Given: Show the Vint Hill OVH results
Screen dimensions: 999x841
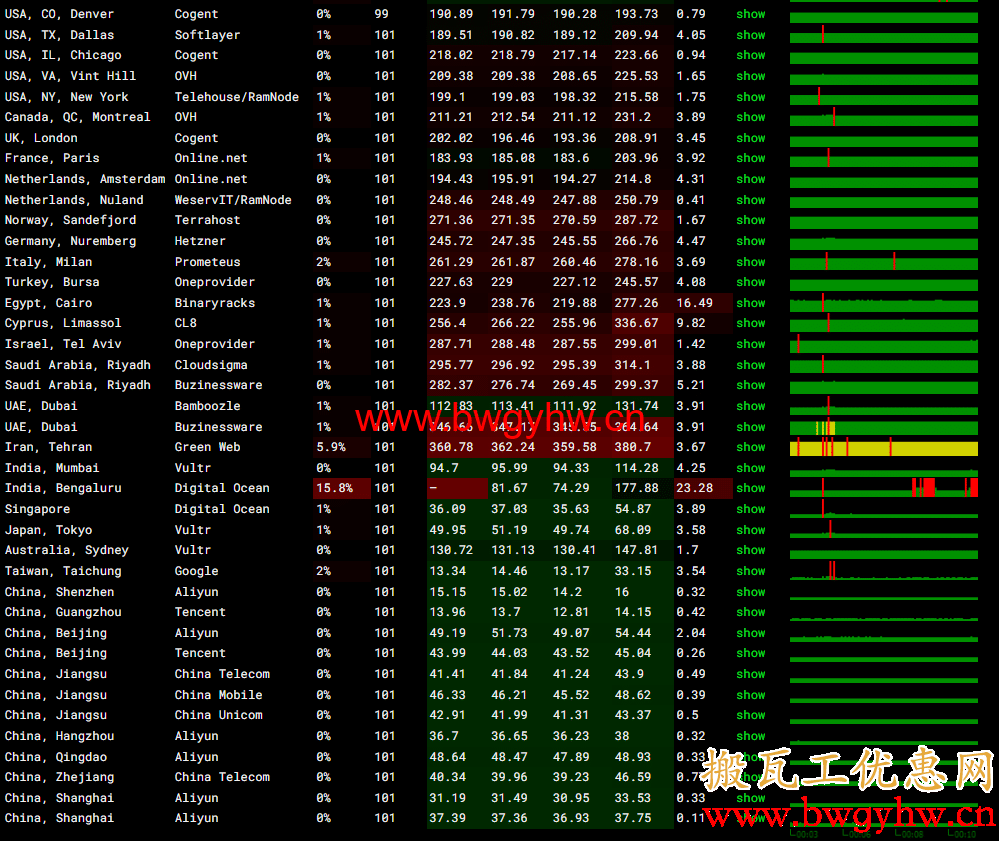Looking at the screenshot, I should pos(751,76).
